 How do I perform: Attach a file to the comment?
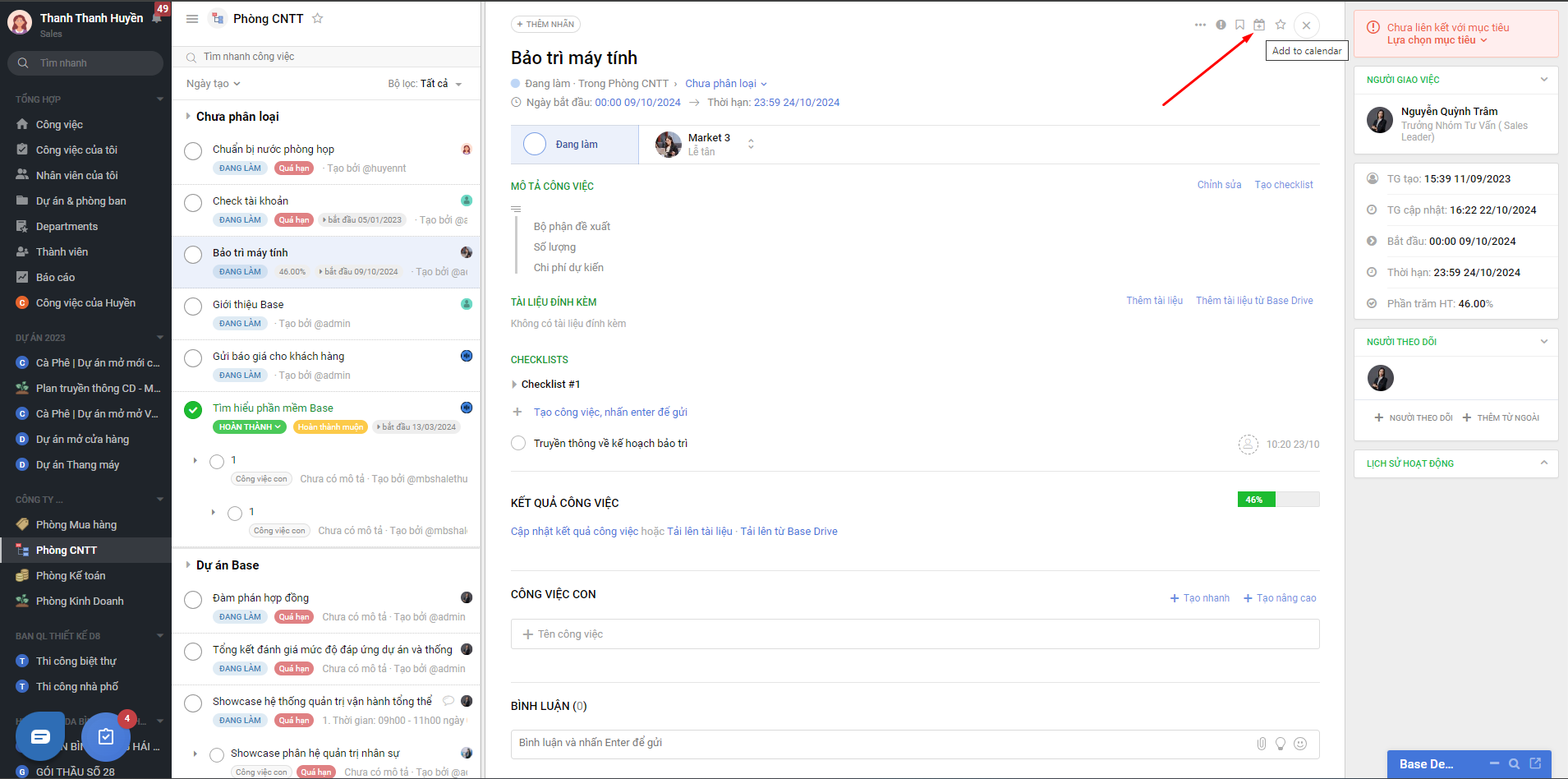(1262, 744)
